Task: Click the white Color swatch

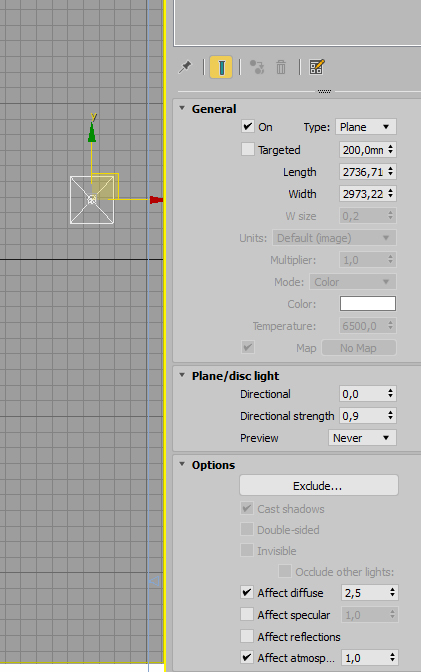Action: point(368,303)
